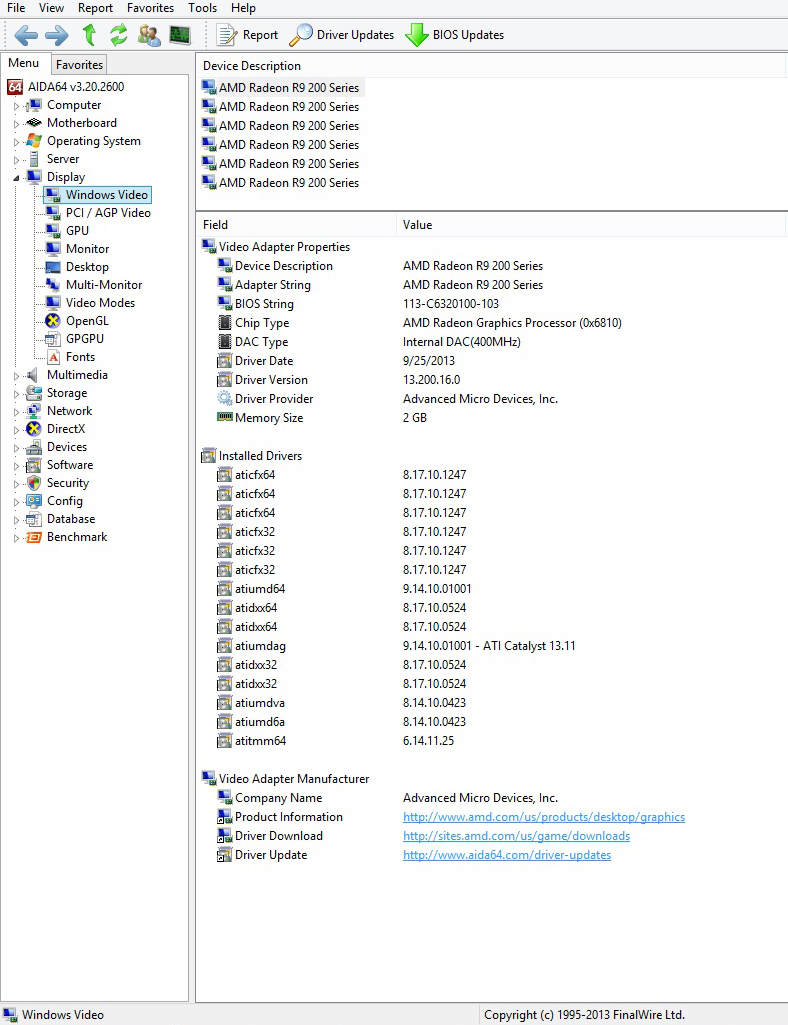Click the Video Modes item icon
Screen dimensions: 788x1025
(x=53, y=303)
